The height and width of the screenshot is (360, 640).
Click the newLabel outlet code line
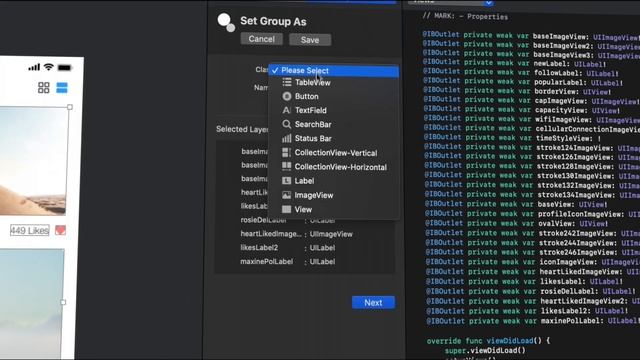[513, 64]
